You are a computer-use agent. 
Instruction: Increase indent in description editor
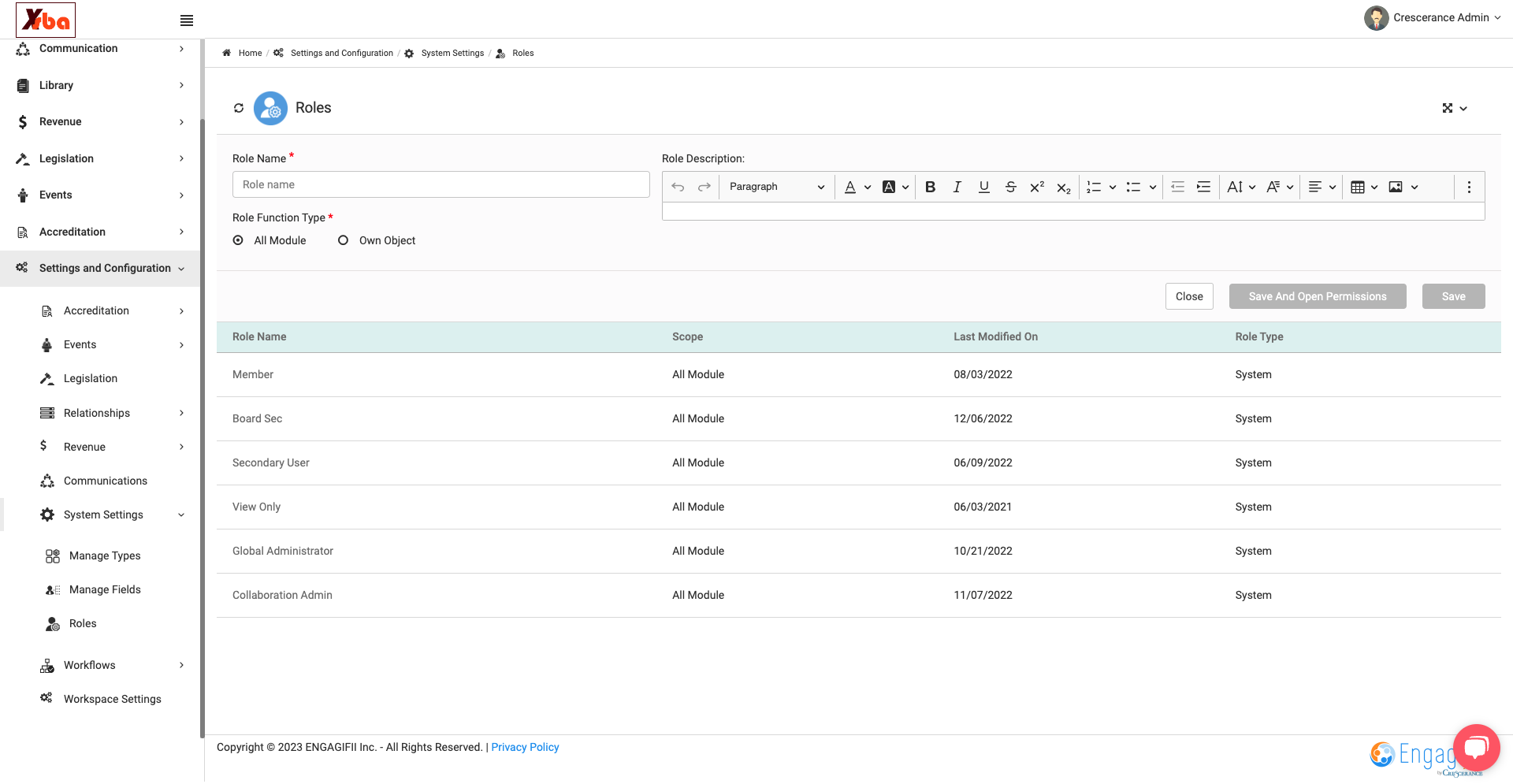coord(1203,187)
